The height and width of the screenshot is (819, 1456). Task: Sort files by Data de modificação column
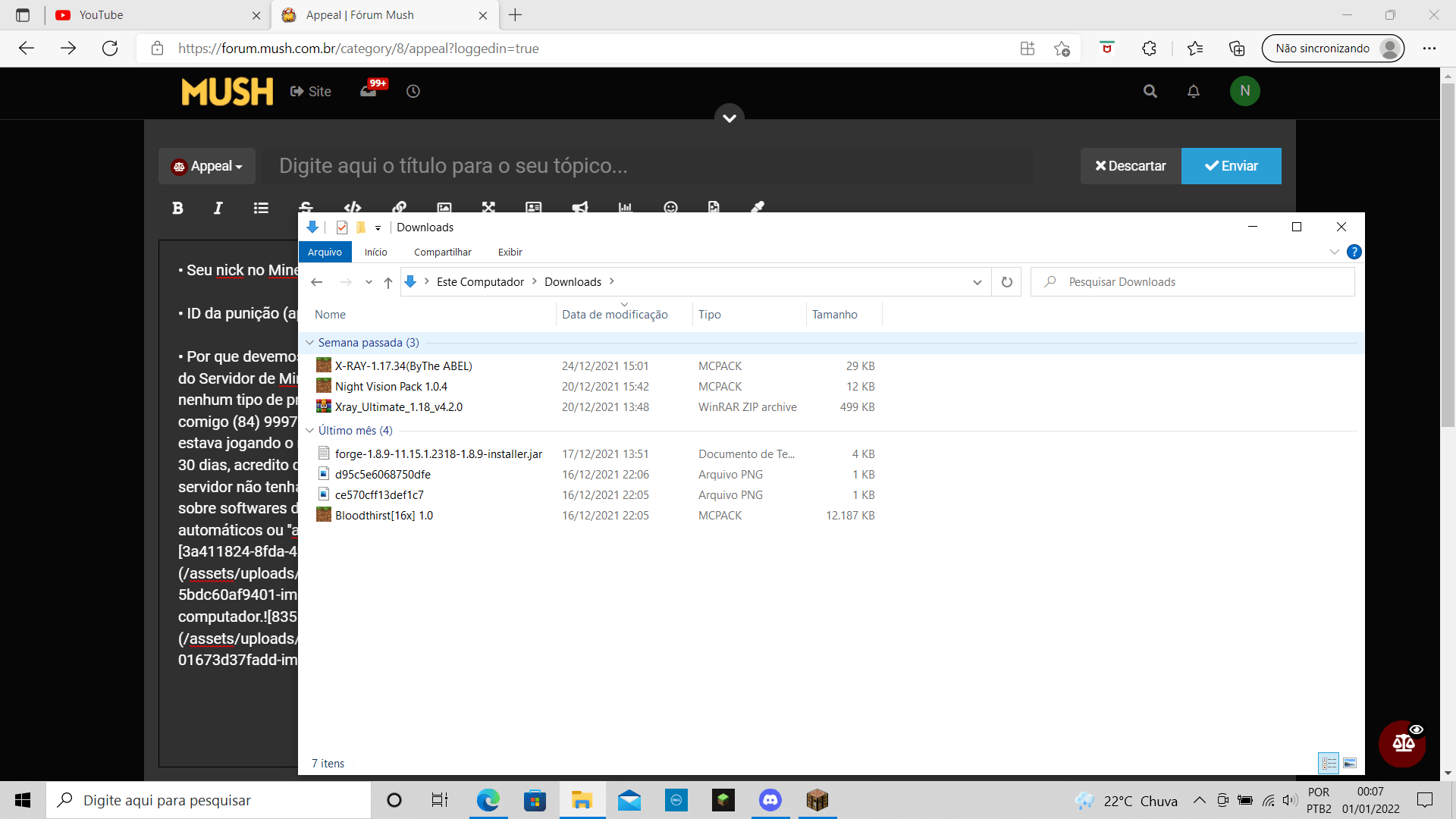coord(615,315)
